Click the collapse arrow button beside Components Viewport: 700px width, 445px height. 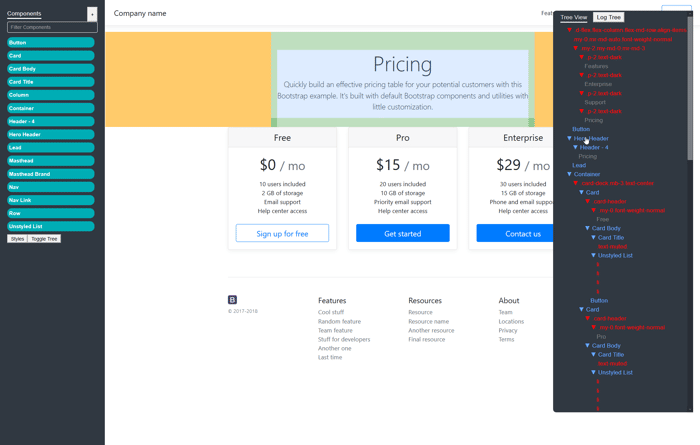[92, 14]
